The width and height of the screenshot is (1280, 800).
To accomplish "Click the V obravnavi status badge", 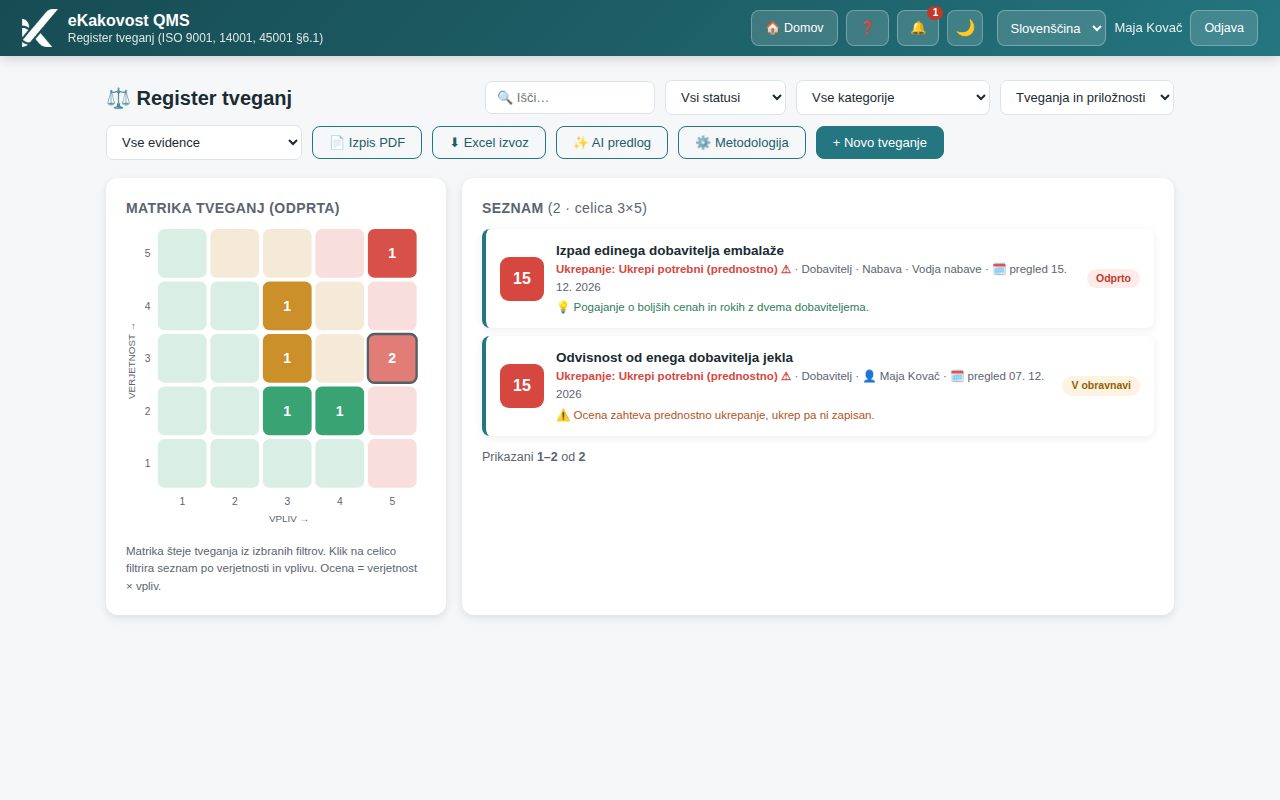I will (1101, 386).
